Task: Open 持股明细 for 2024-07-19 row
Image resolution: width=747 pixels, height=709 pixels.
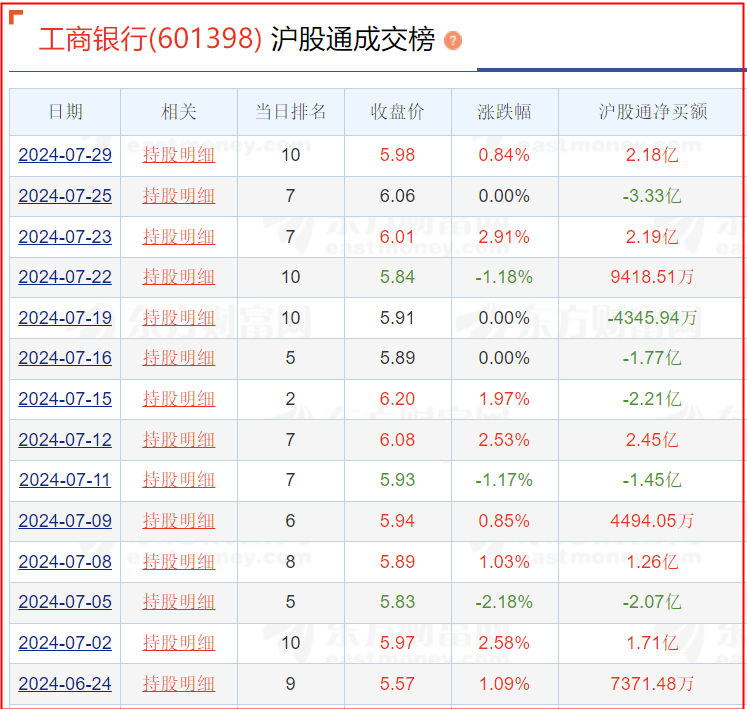Action: coord(179,318)
